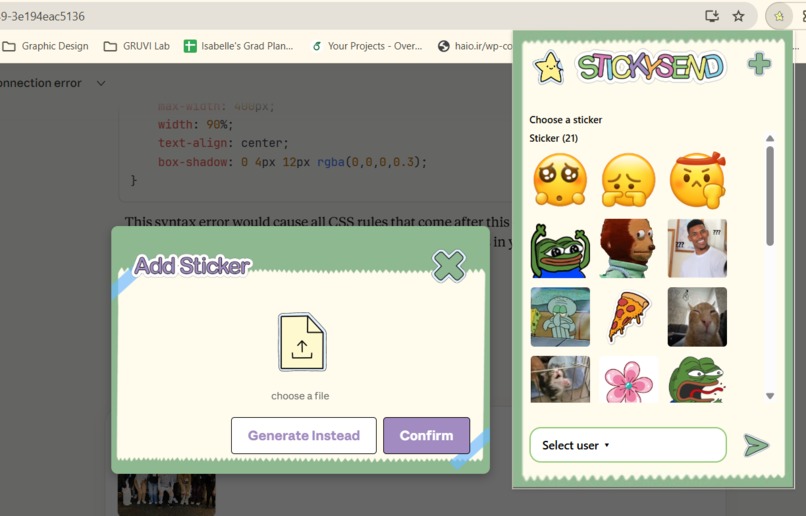Open the haio.ir/wp-co bookmark

475,46
